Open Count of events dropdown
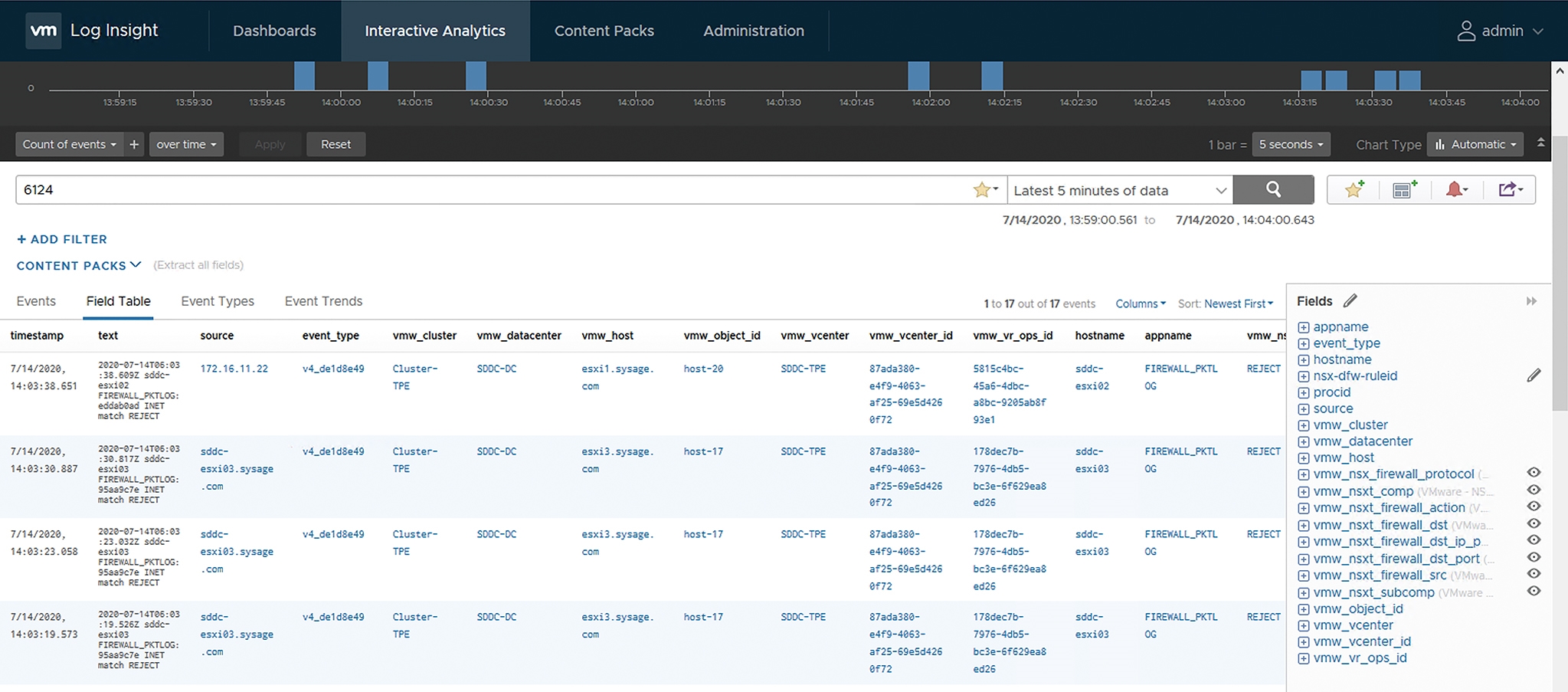 pyautogui.click(x=70, y=144)
